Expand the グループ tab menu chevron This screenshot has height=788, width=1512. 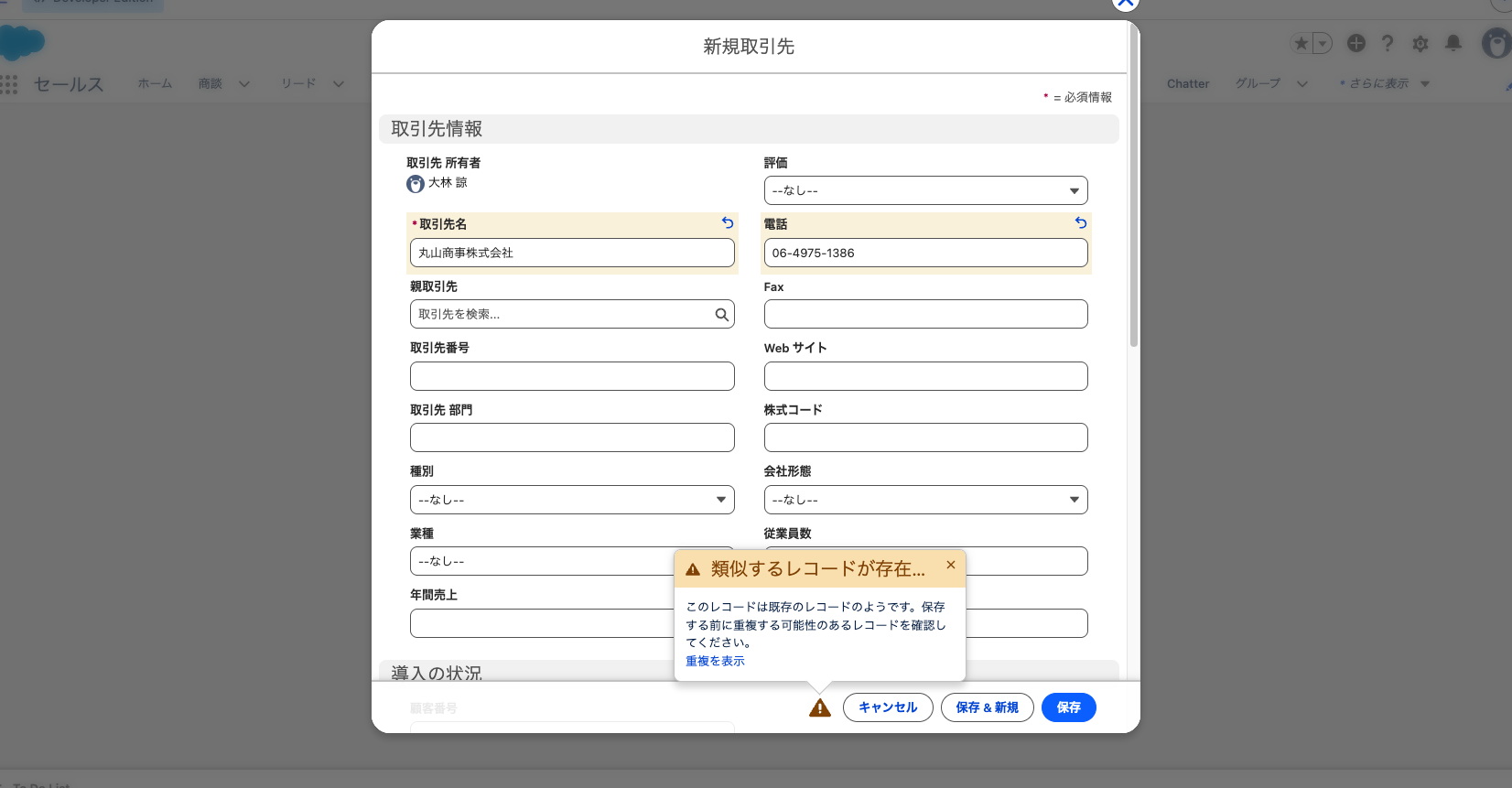[1302, 84]
